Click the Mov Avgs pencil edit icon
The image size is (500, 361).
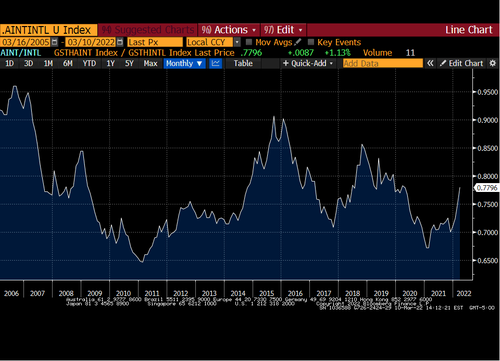click(298, 42)
